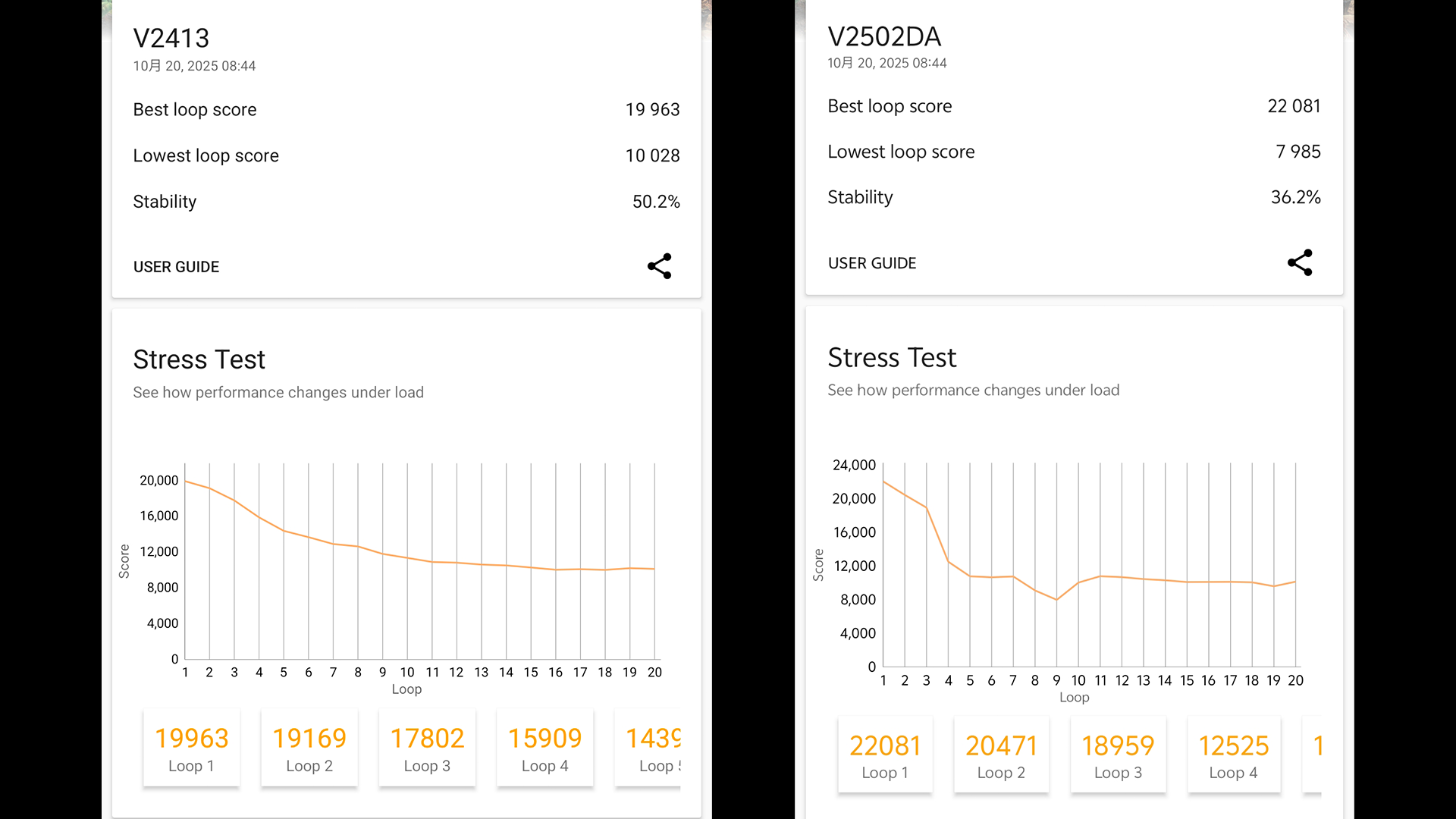The width and height of the screenshot is (1456, 819).
Task: Select Loop 2 card showing 20471
Action: [1001, 755]
